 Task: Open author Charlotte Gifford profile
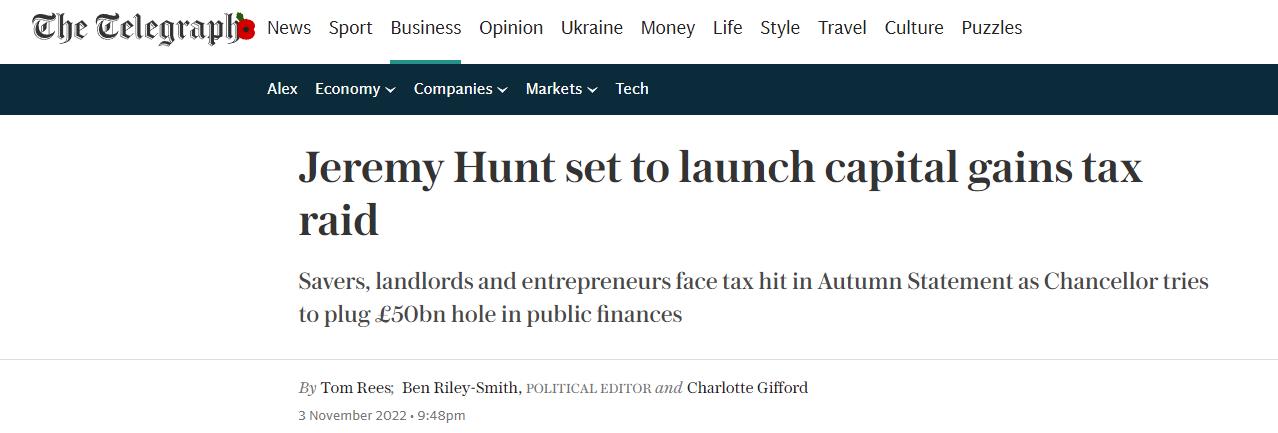coord(747,388)
